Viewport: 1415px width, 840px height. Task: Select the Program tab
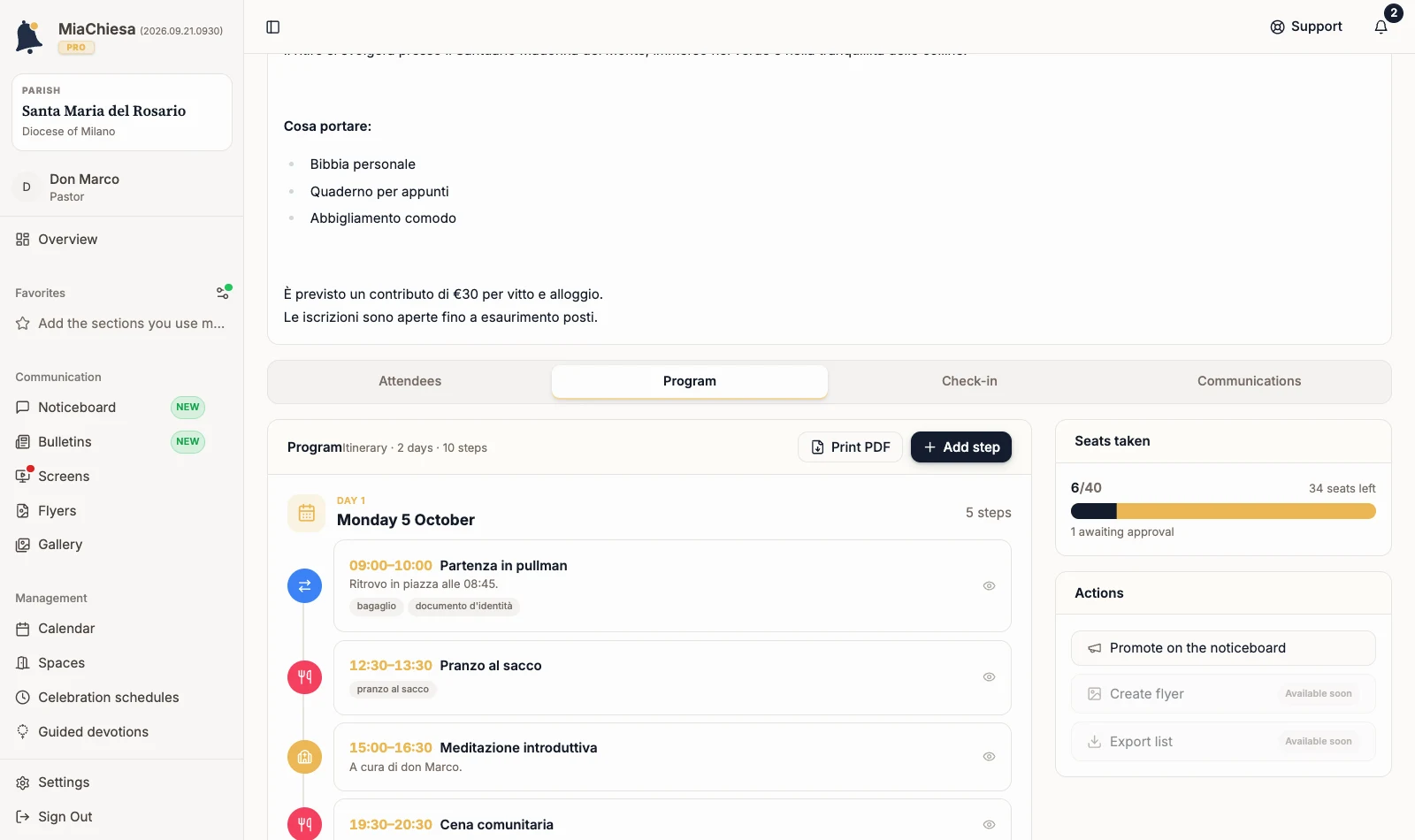[690, 381]
